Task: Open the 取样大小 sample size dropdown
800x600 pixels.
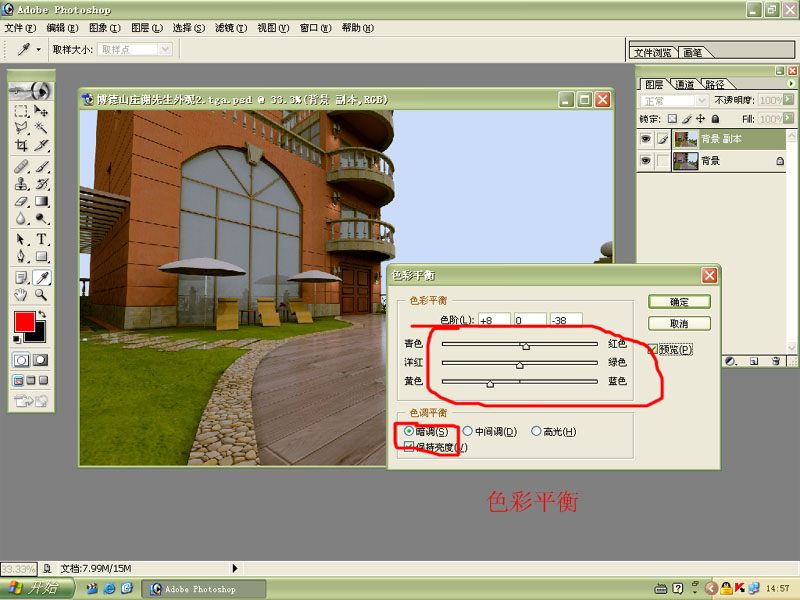Action: click(165, 49)
